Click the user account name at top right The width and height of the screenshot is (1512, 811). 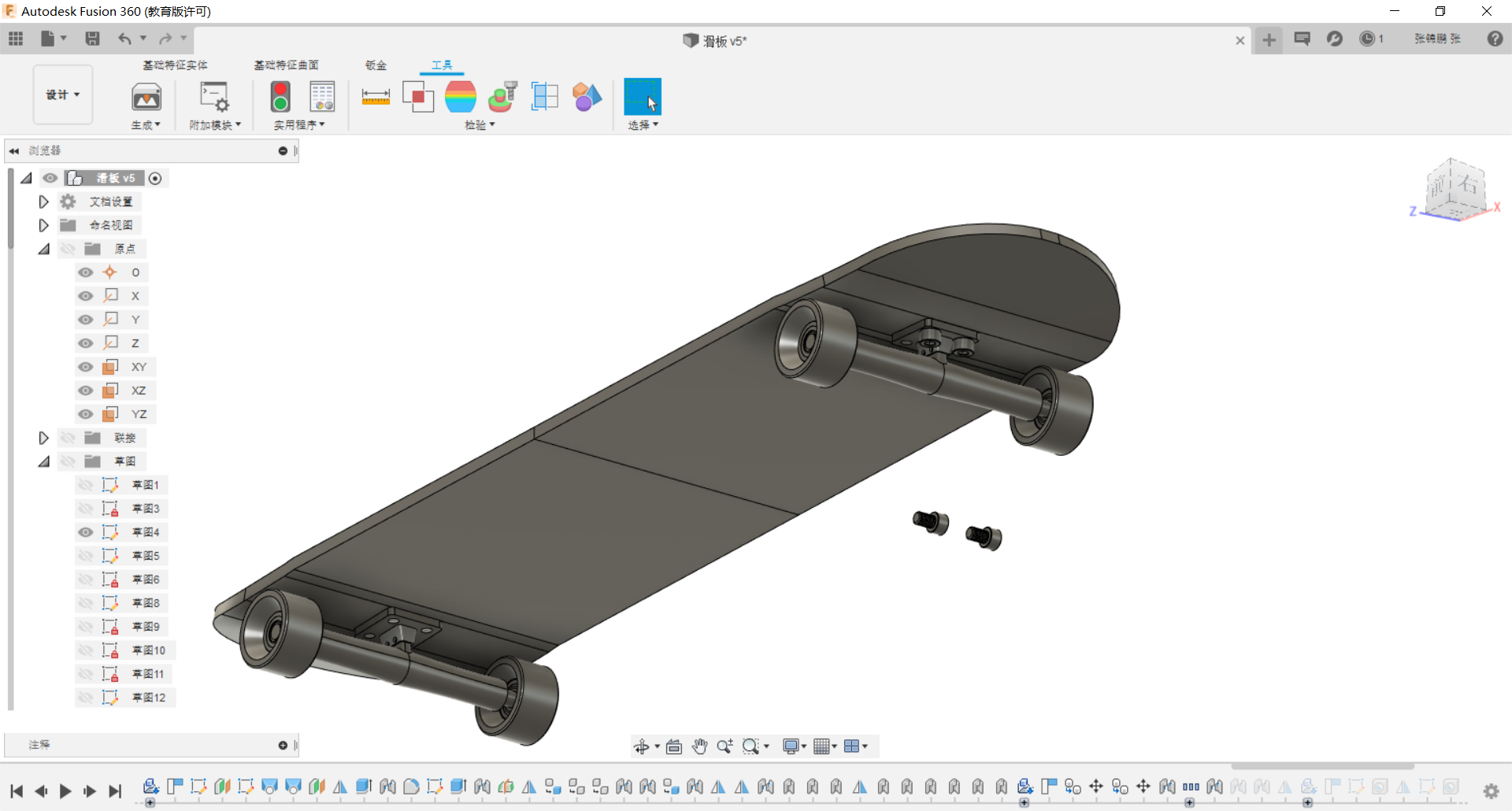1437,39
